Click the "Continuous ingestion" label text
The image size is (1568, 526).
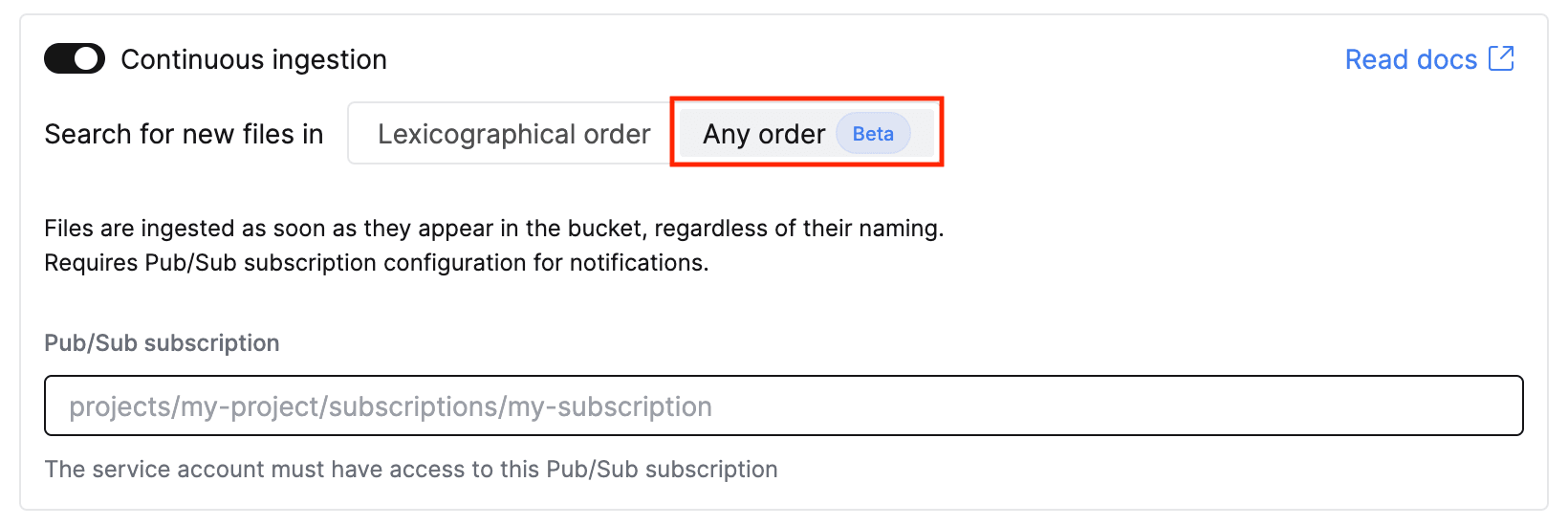pos(253,59)
